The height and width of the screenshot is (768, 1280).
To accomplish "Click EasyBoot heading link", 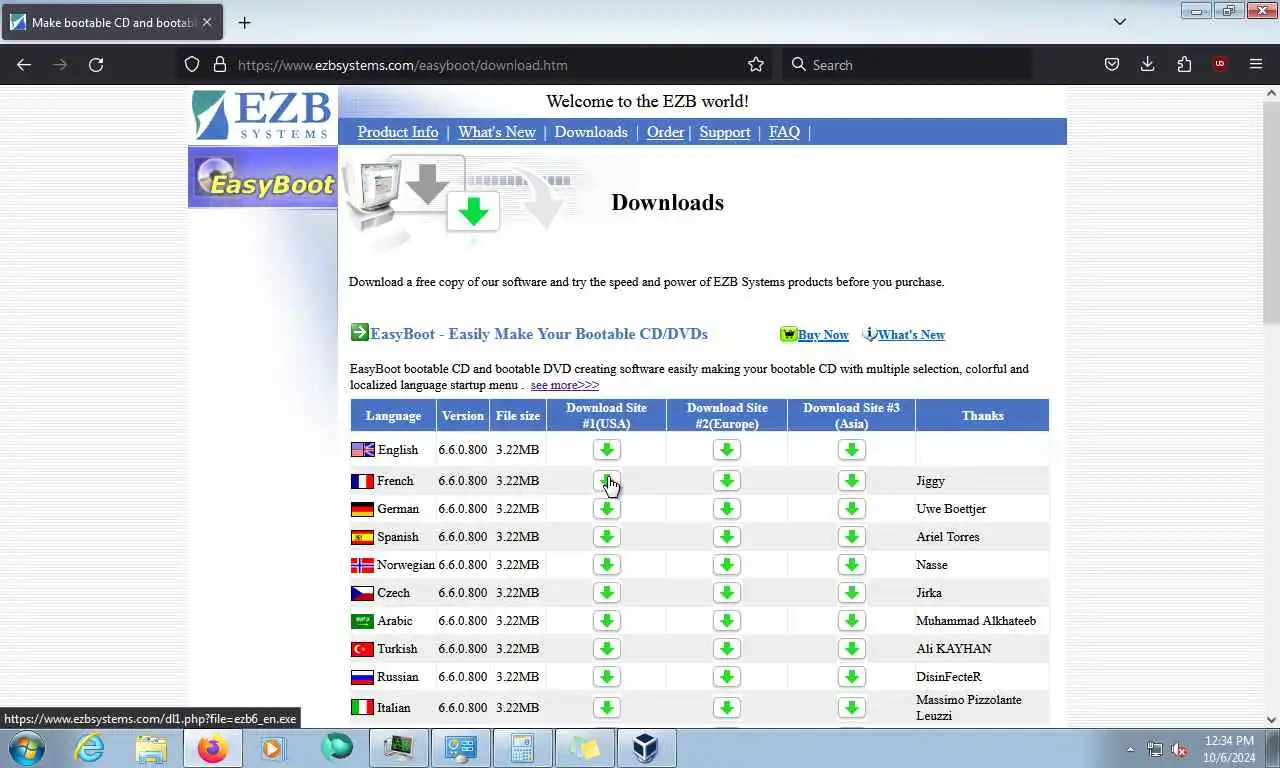I will [x=539, y=334].
